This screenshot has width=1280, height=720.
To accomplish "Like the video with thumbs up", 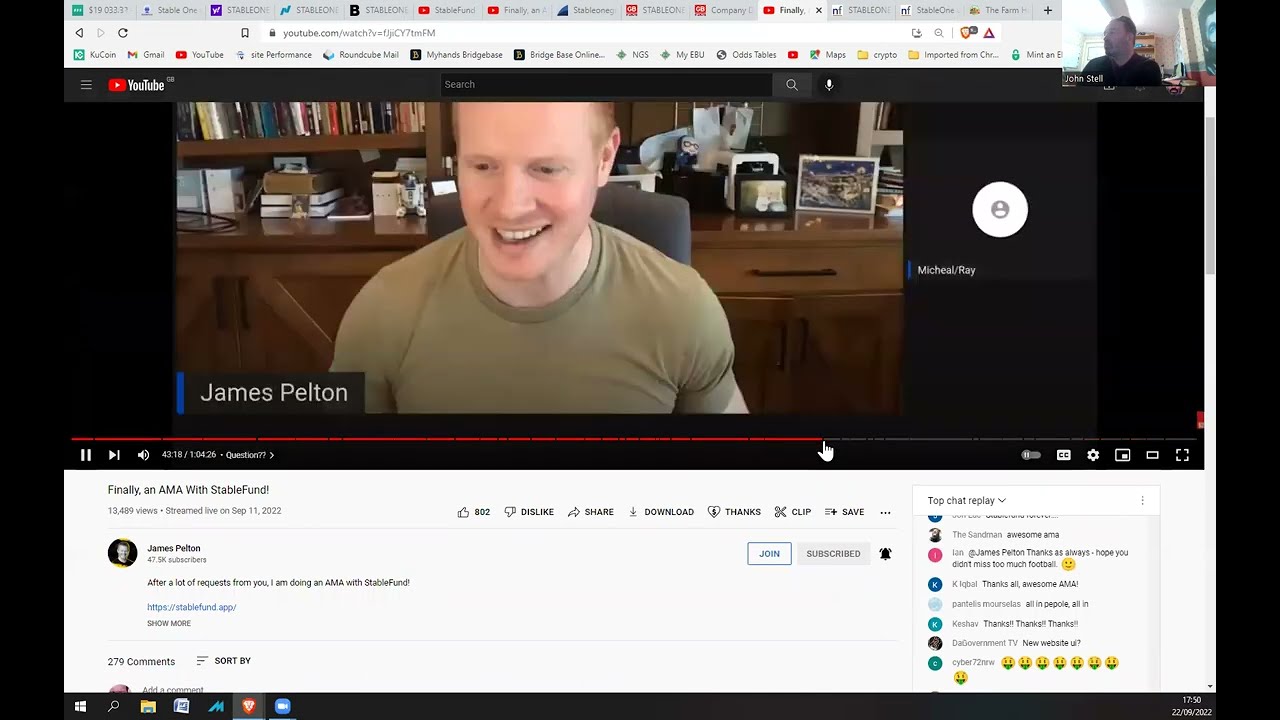I will coord(473,512).
